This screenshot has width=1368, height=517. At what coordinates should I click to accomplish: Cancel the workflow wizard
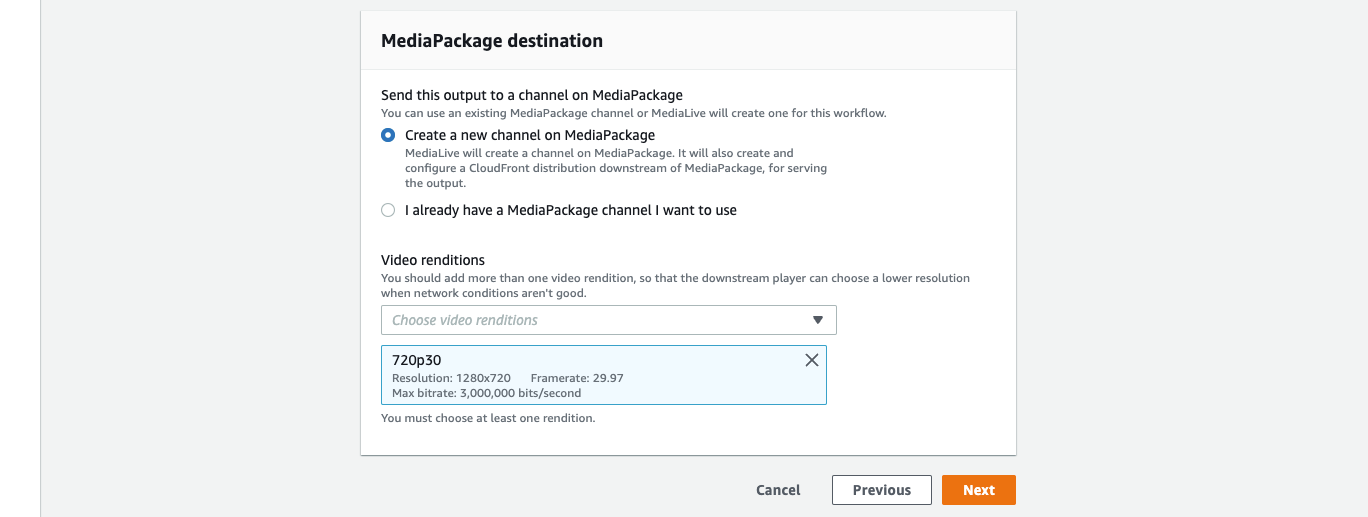tap(778, 490)
